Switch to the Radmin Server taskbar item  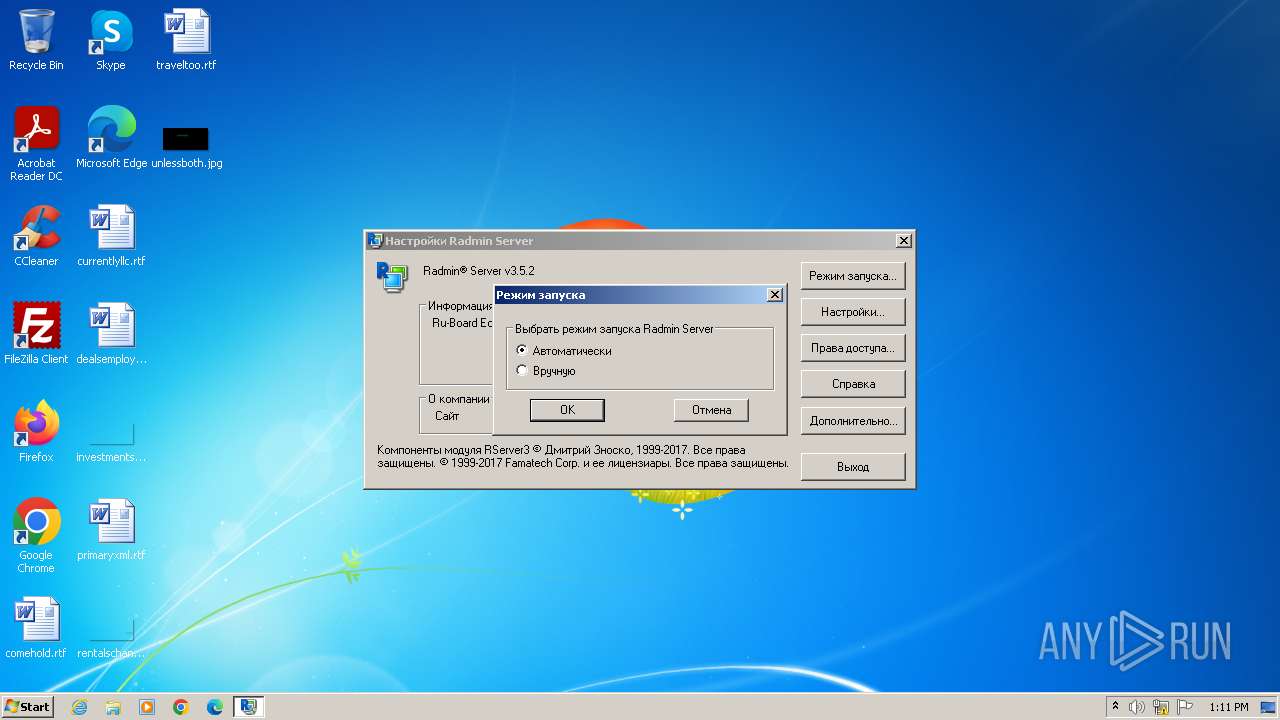point(249,707)
